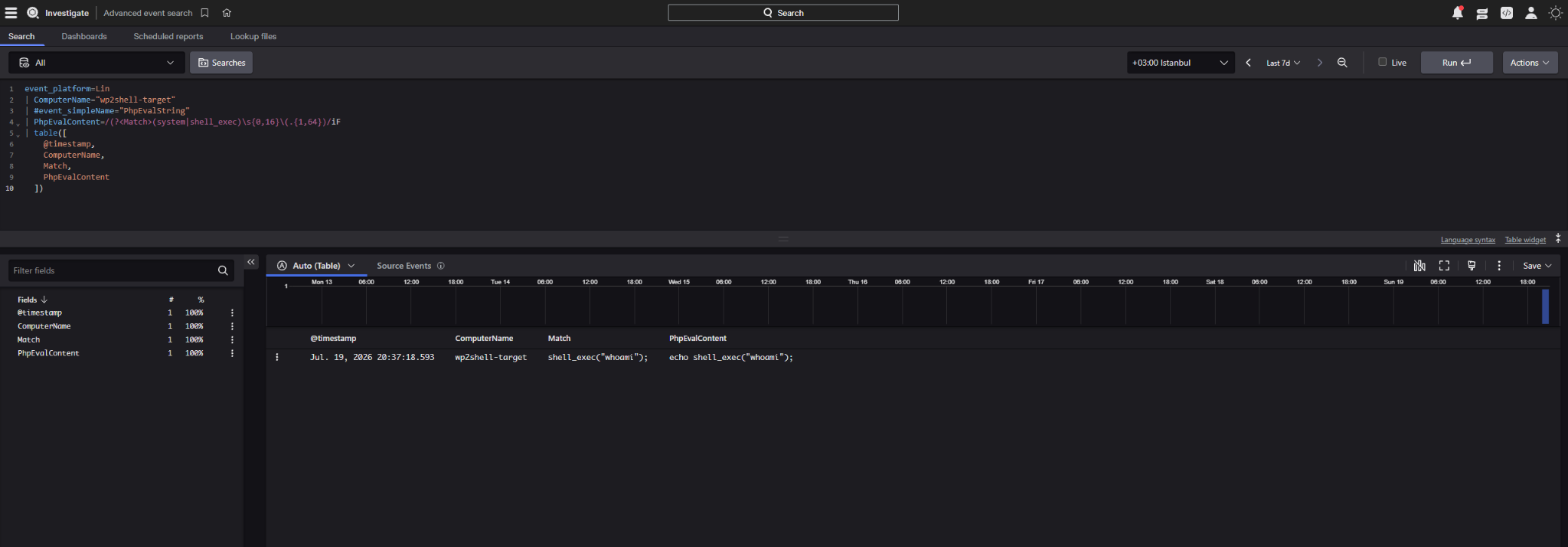Open the Table widget link
This screenshot has height=547, width=1568.
(1525, 240)
